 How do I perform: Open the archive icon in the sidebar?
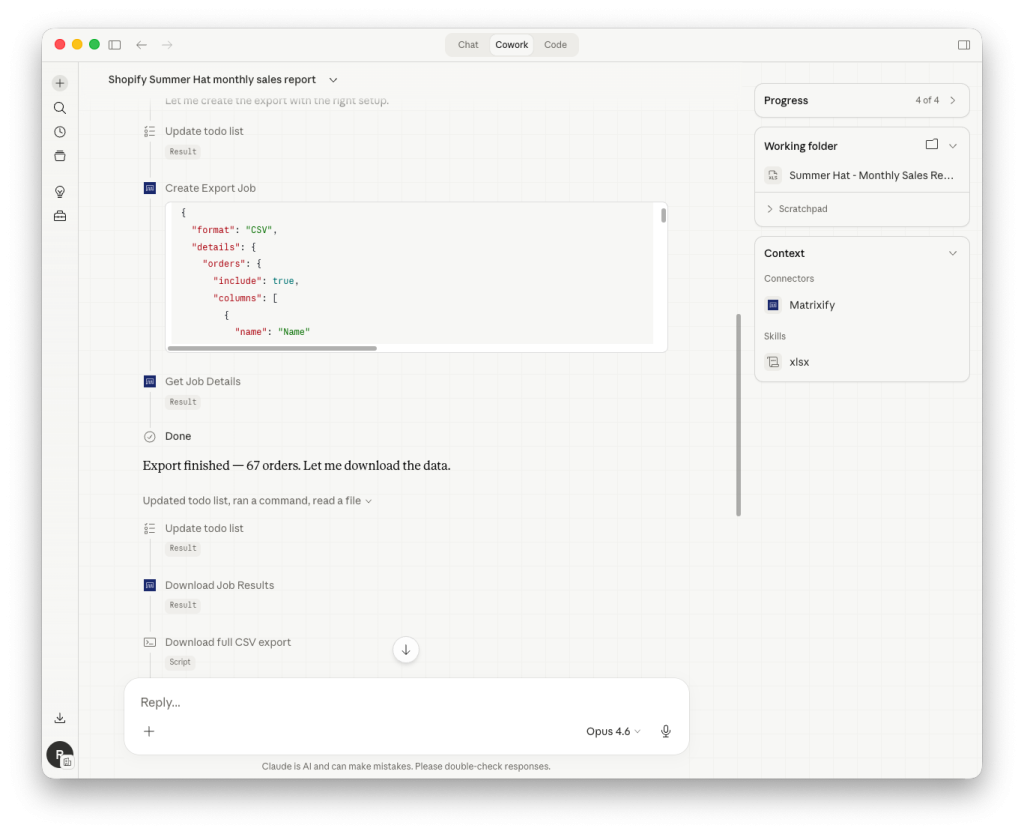pos(59,155)
